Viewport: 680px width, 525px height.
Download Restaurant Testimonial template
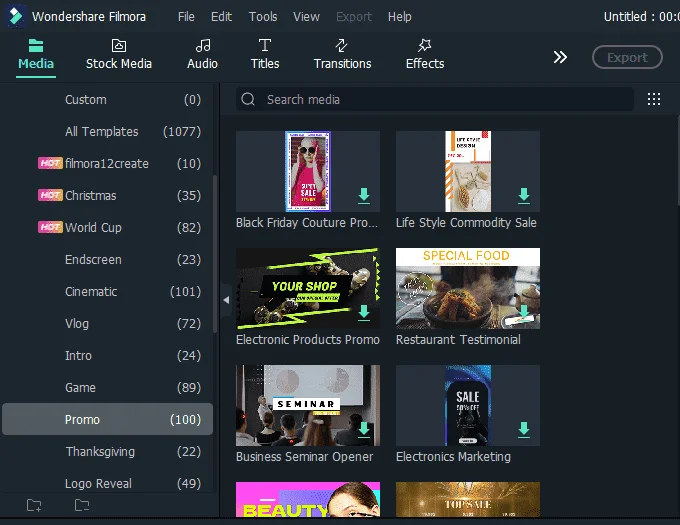[524, 313]
